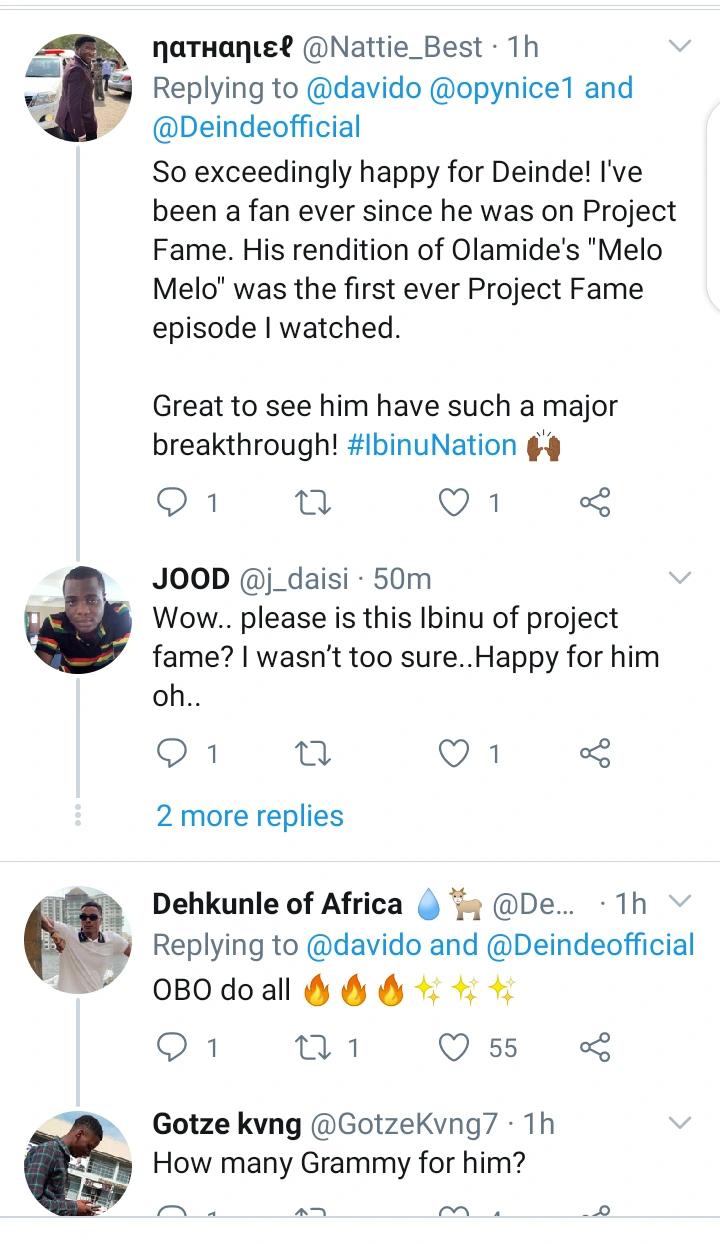This screenshot has height=1244, width=720.
Task: Share Nattie_Best's tweet
Action: pos(595,503)
